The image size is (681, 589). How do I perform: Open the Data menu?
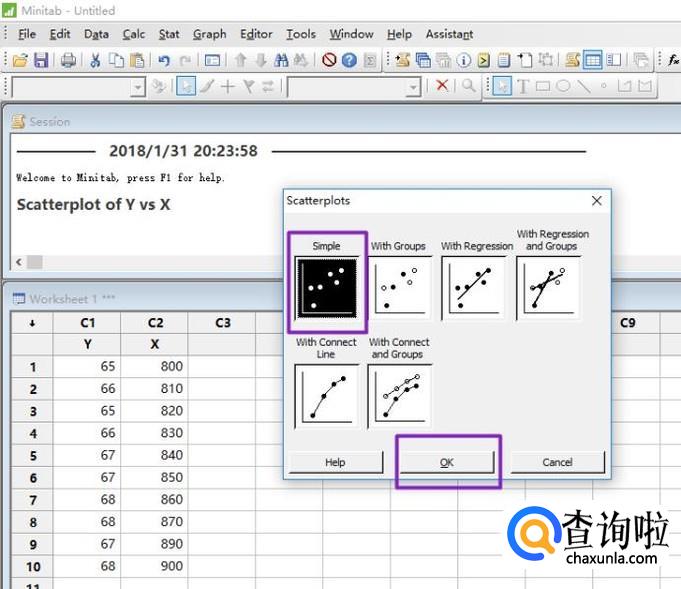click(96, 34)
